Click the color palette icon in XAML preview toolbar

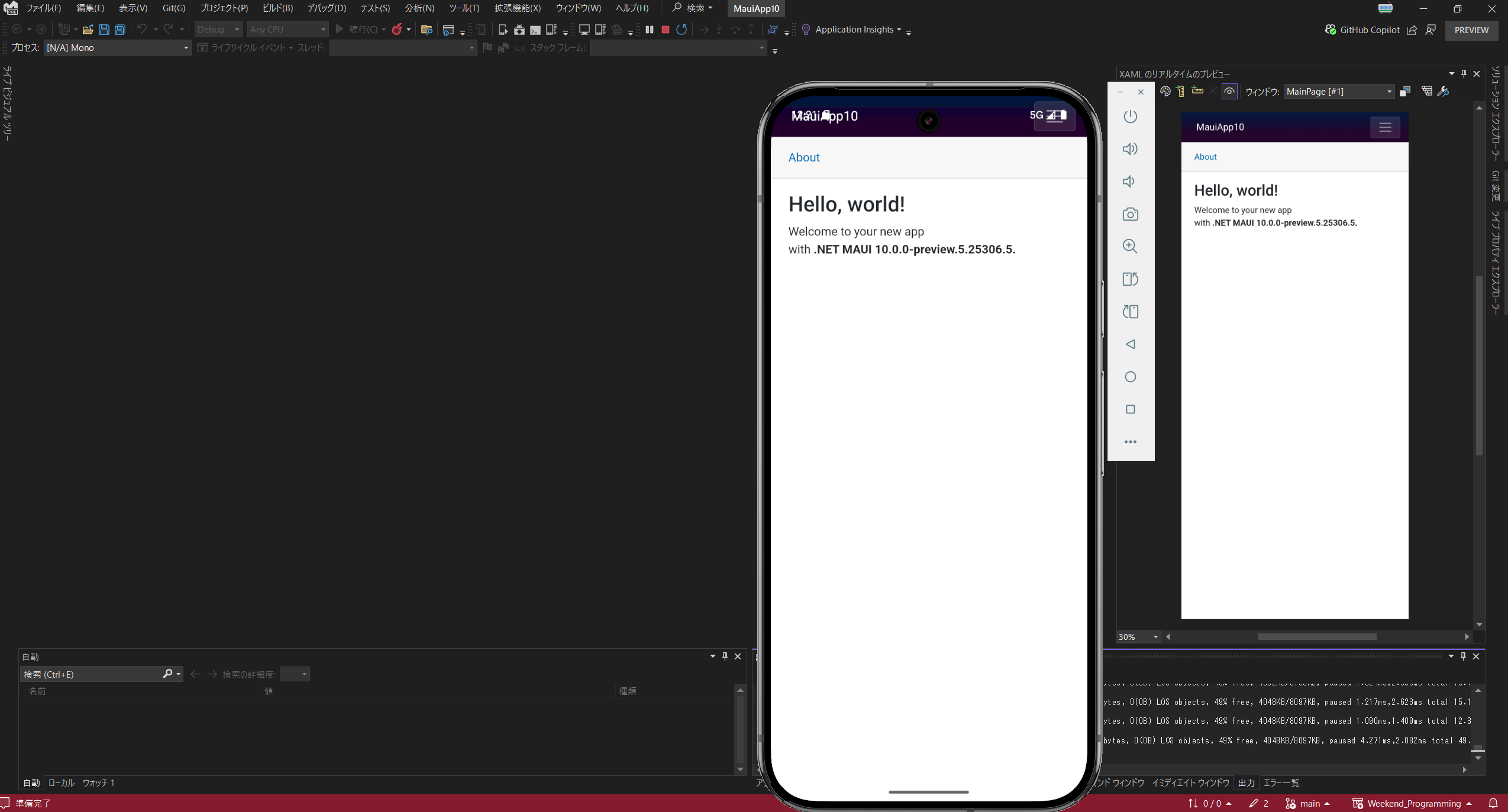coord(1165,91)
